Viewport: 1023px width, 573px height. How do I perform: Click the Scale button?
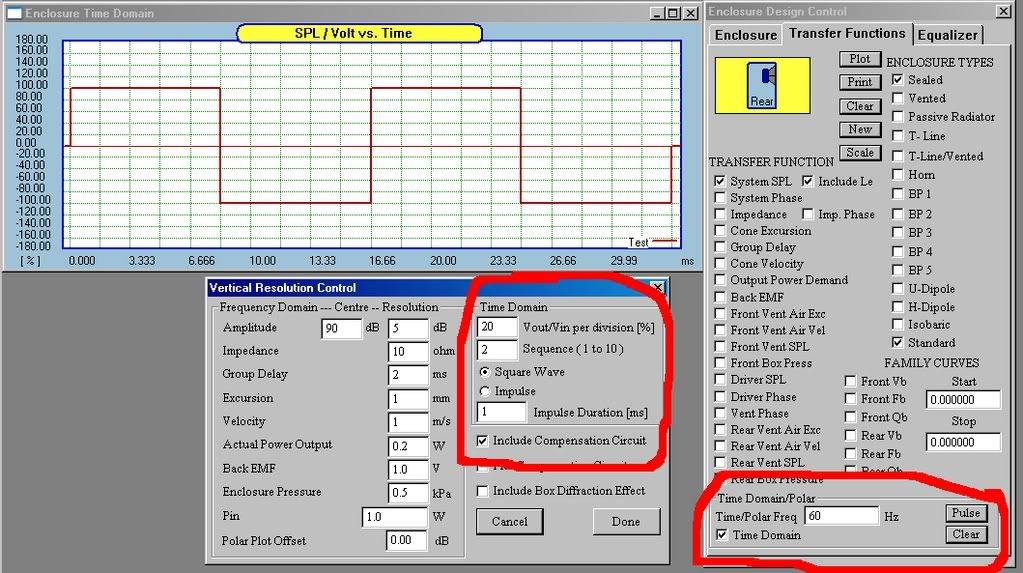tap(859, 153)
